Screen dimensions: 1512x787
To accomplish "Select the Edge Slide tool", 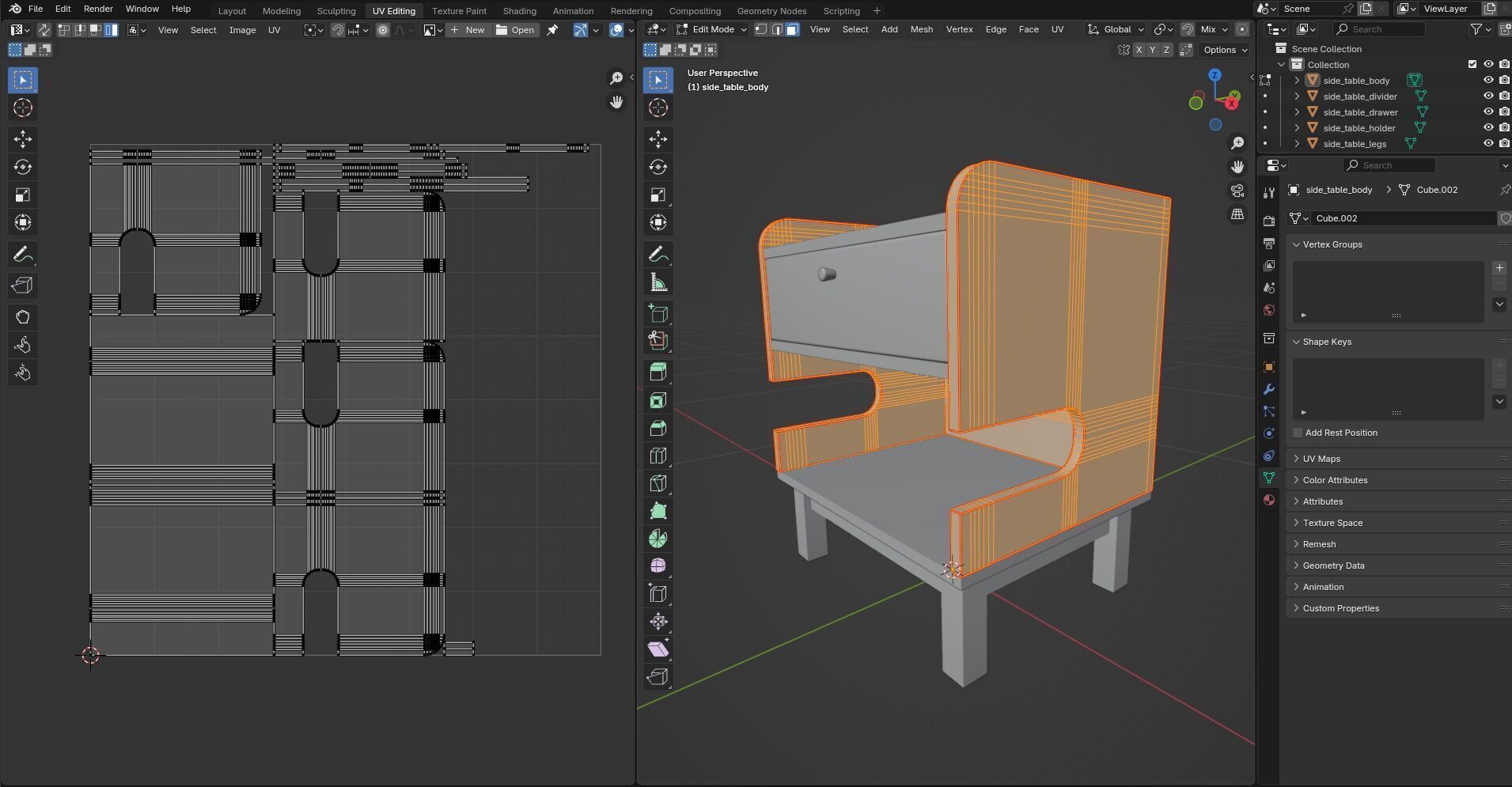I will (x=658, y=593).
